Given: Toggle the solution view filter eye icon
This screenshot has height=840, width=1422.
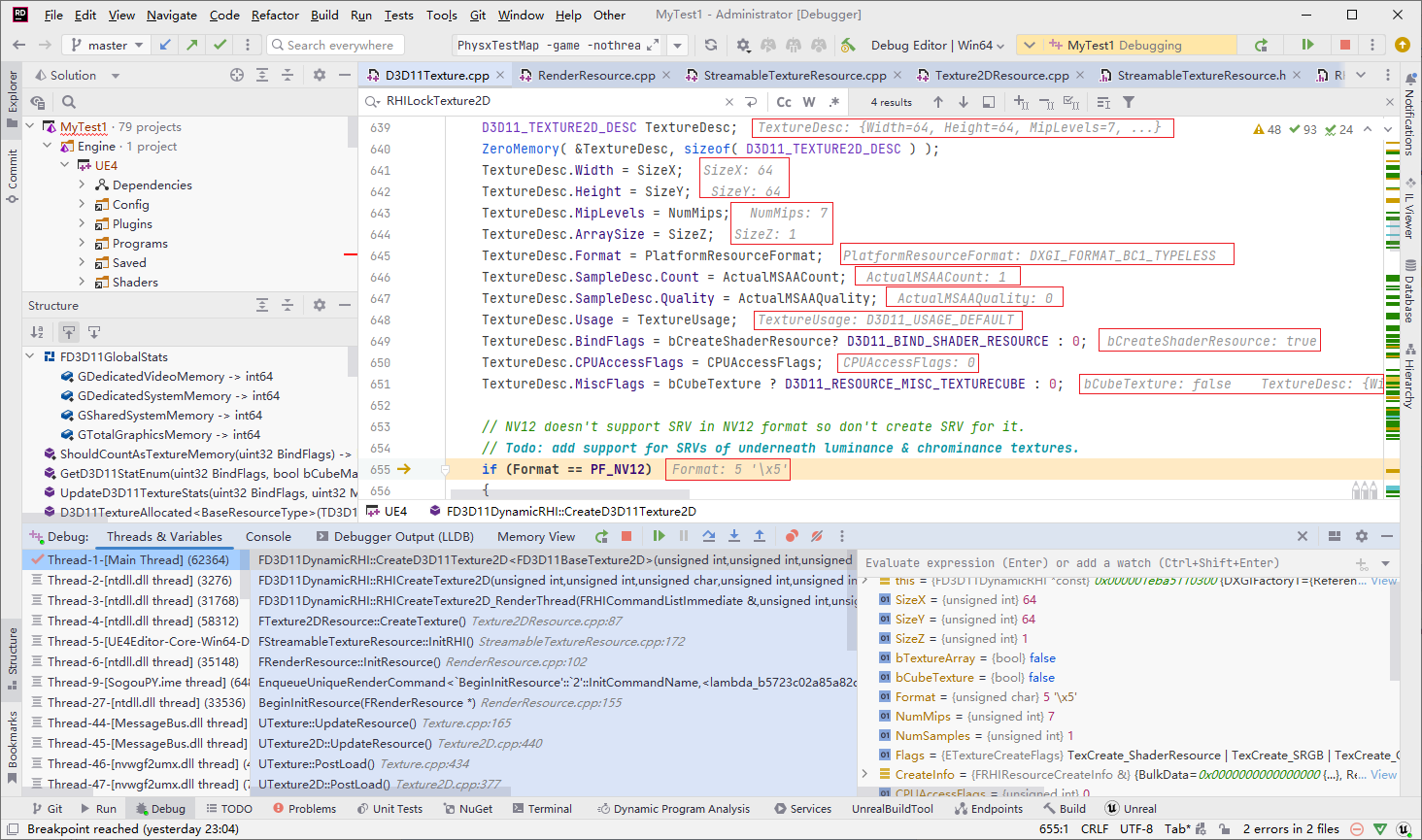Looking at the screenshot, I should coord(38,102).
